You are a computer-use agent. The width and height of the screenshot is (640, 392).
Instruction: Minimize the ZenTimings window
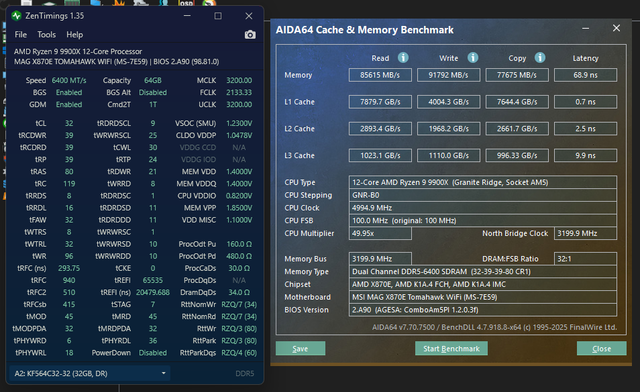click(187, 16)
